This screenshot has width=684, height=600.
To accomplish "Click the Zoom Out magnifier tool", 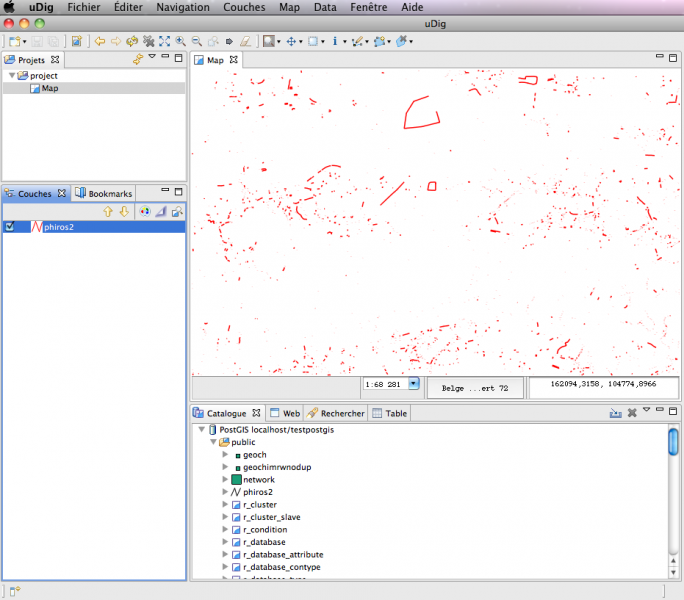I will 197,41.
